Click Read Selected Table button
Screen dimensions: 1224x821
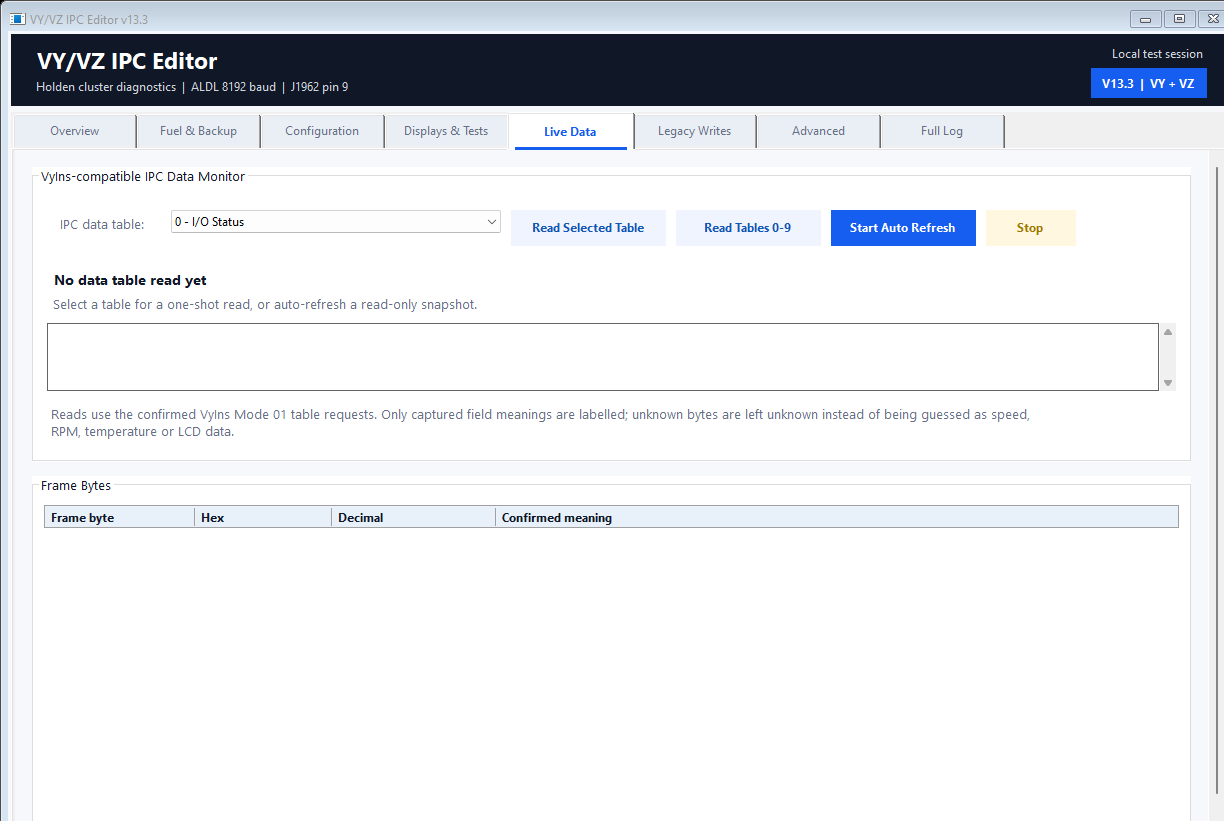(x=588, y=228)
